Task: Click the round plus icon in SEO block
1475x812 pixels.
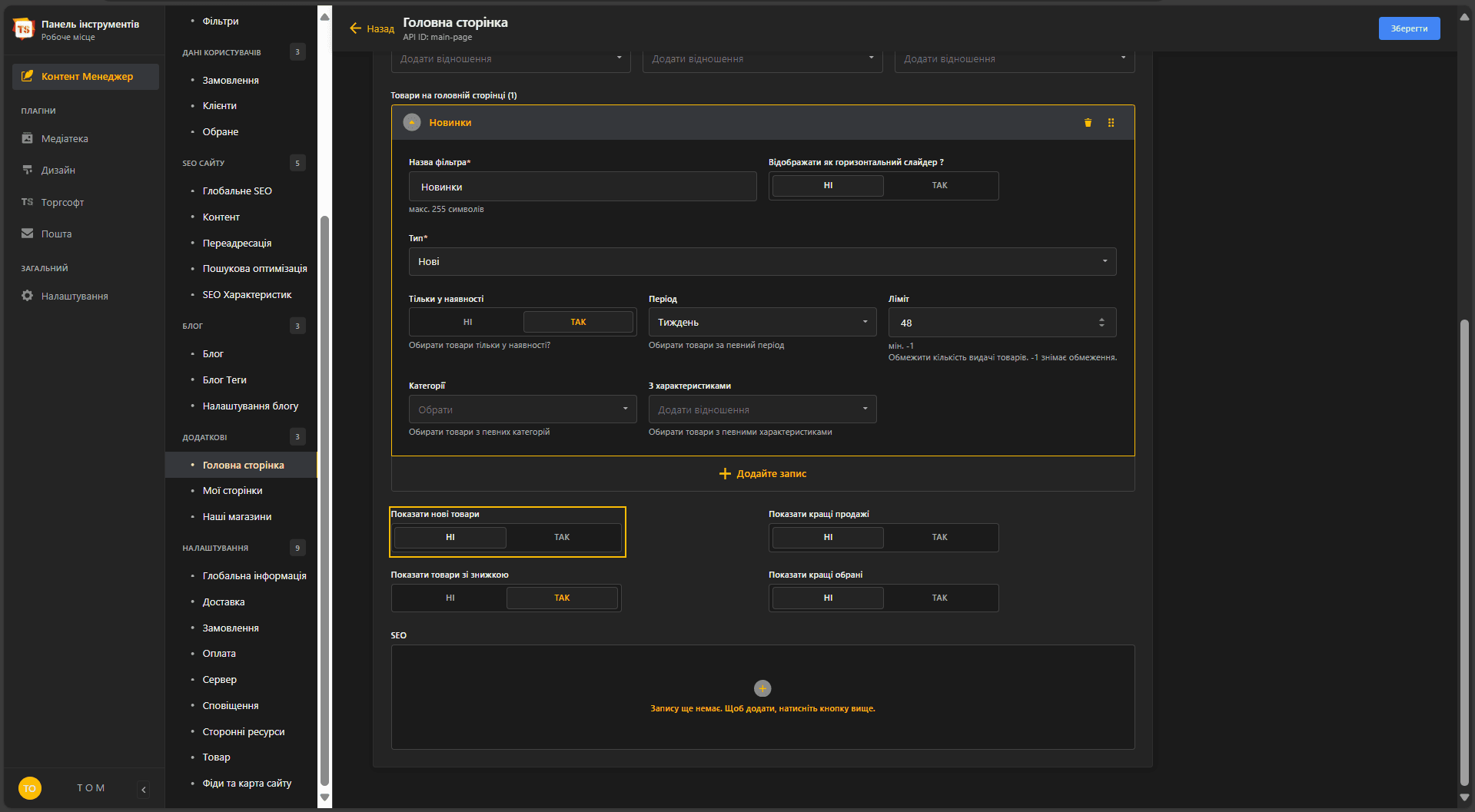Action: click(762, 688)
